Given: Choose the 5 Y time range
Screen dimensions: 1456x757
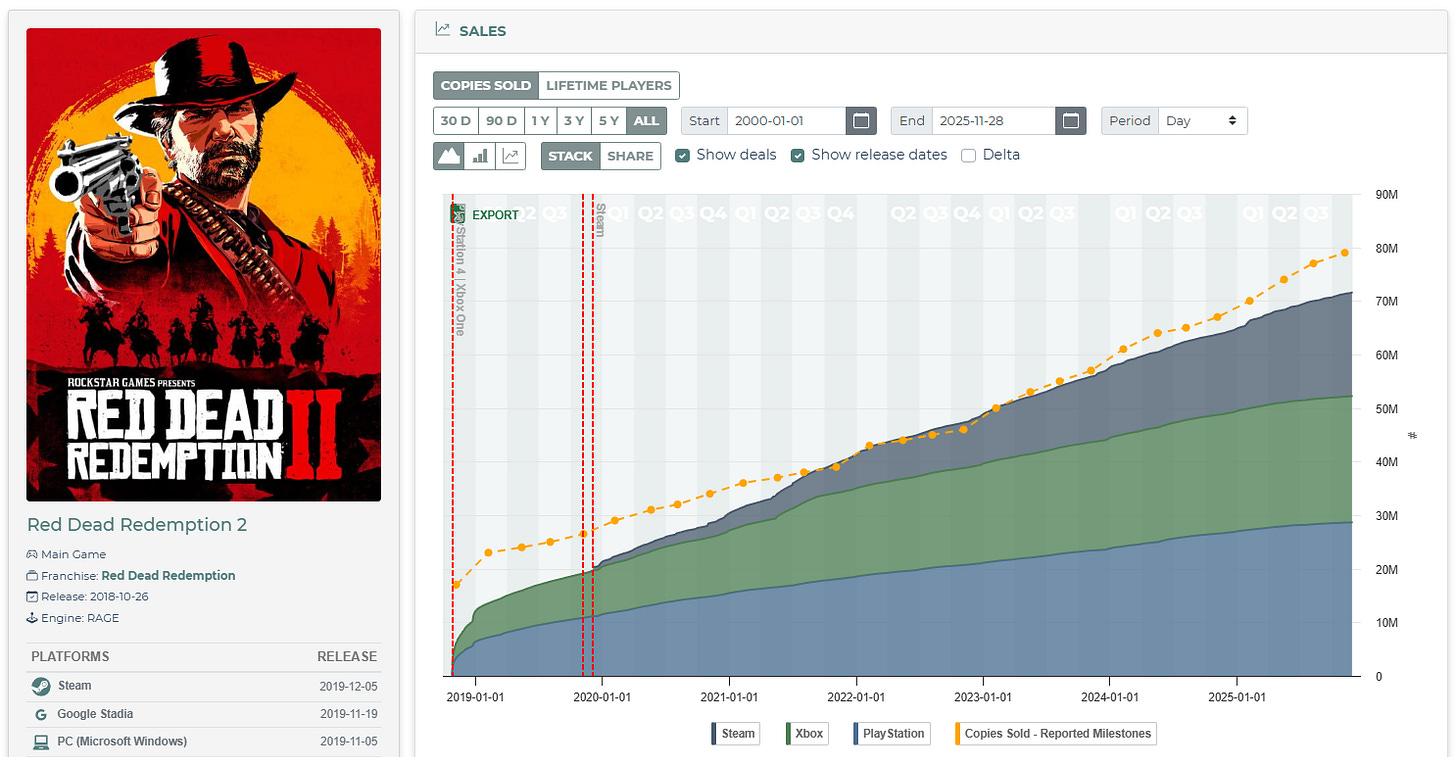Looking at the screenshot, I should 609,121.
